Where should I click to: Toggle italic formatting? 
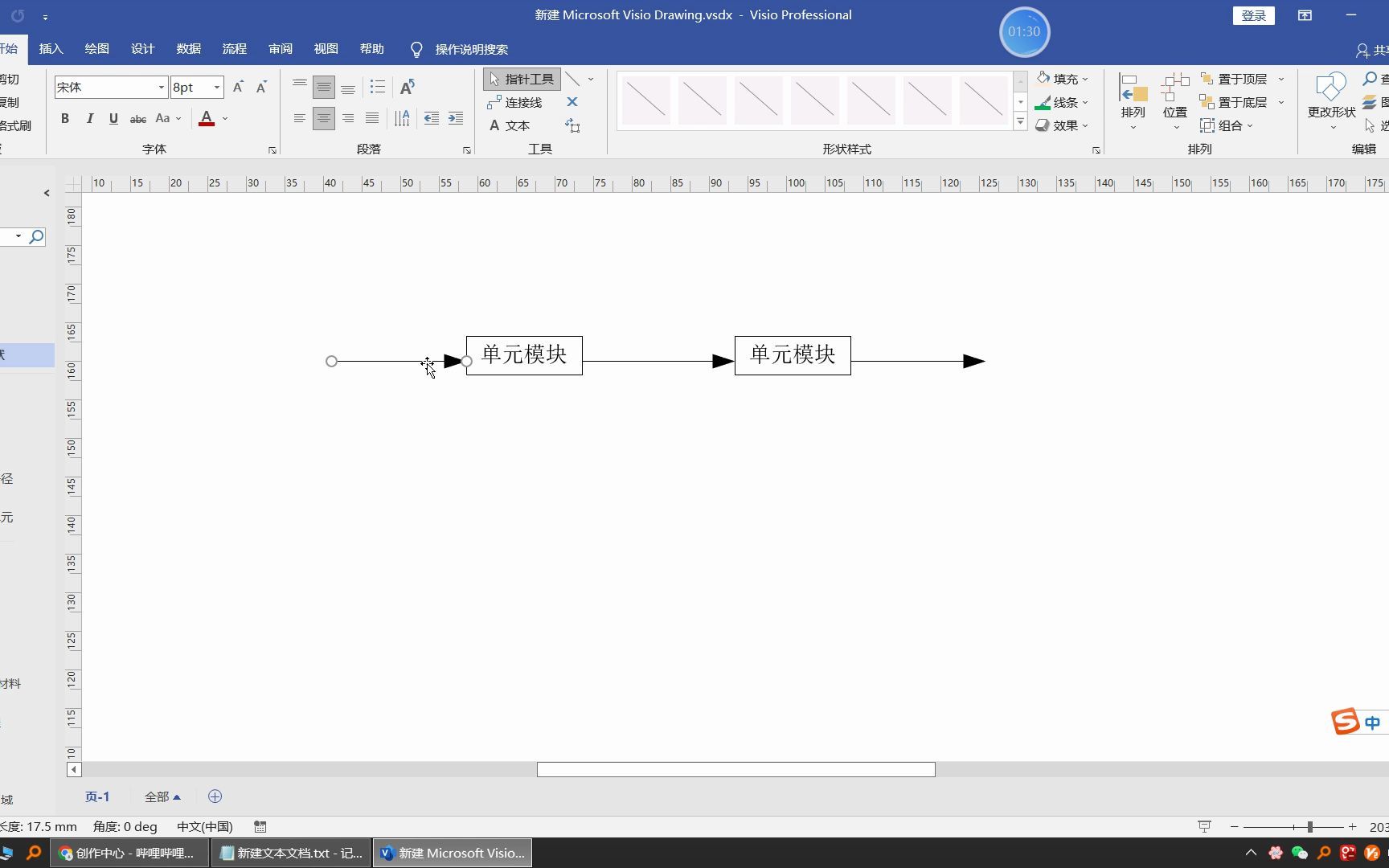(89, 118)
